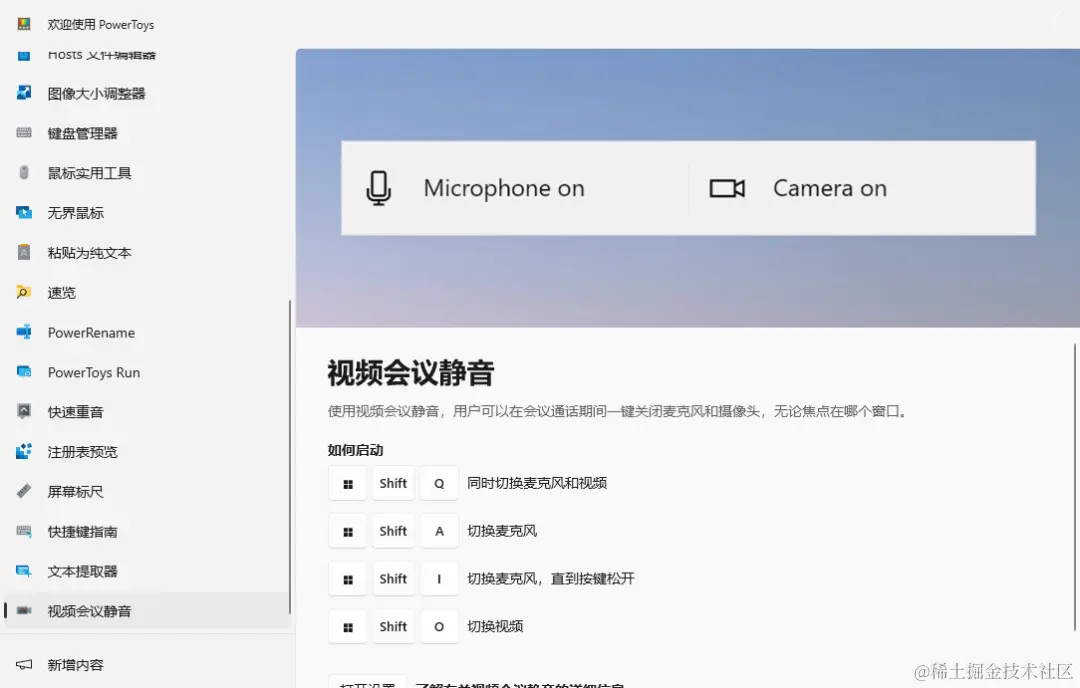The height and width of the screenshot is (688, 1080).
Task: Select the 注册表预览 icon
Action: click(22, 451)
